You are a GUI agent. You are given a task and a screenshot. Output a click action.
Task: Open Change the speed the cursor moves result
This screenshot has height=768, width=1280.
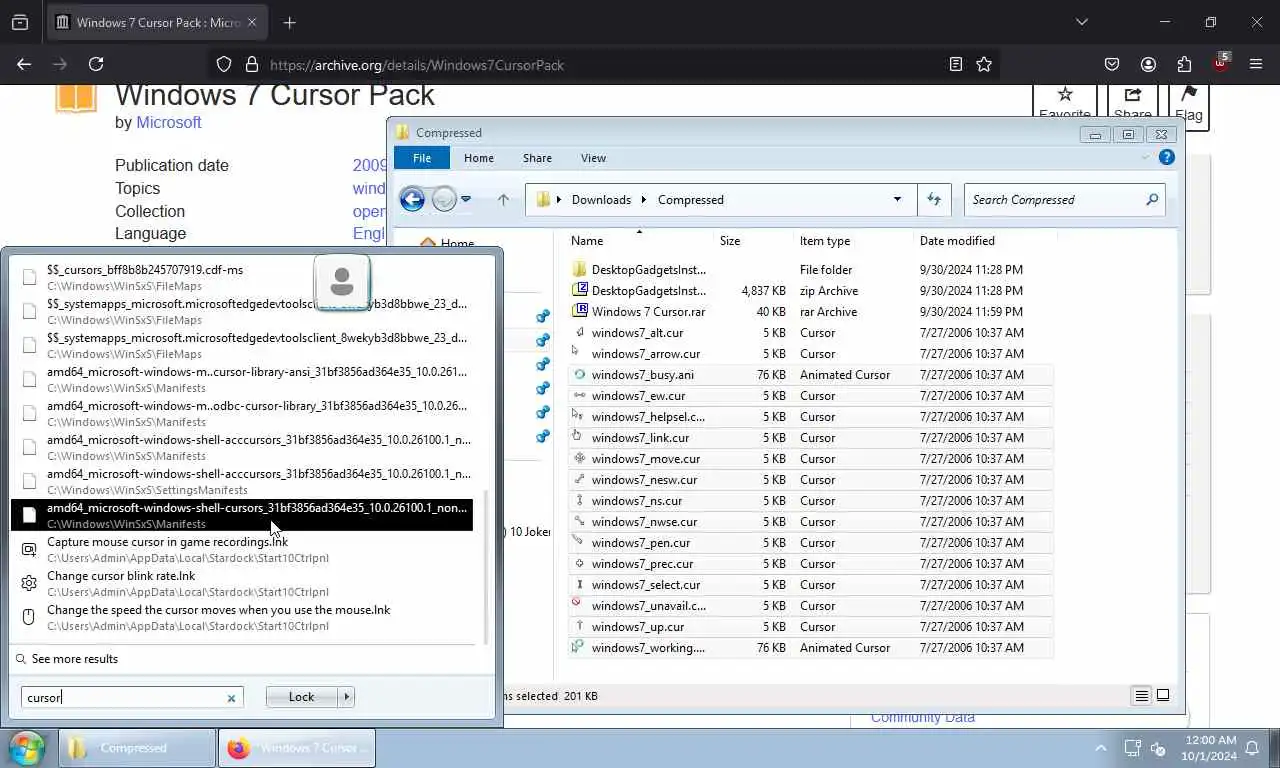tap(240, 617)
